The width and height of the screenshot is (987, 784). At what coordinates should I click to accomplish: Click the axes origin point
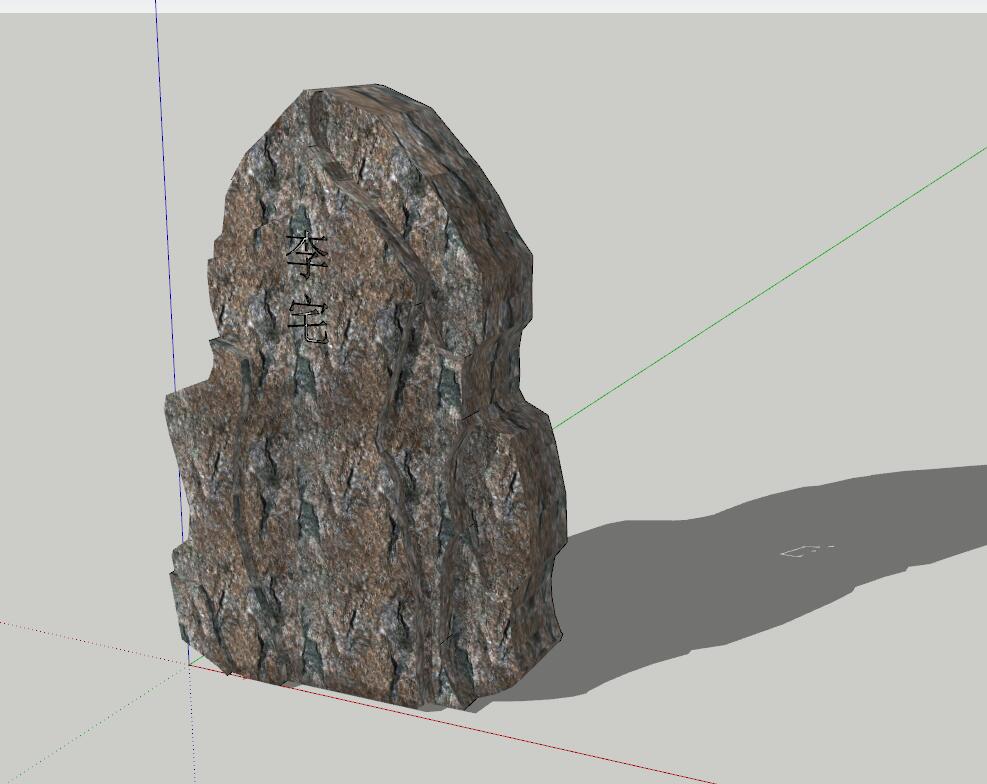coord(191,662)
